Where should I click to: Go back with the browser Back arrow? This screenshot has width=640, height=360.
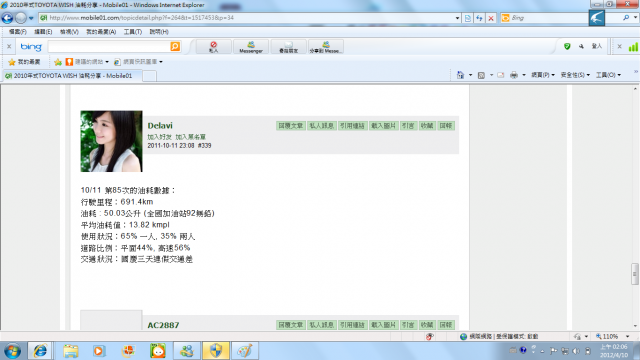click(7, 18)
